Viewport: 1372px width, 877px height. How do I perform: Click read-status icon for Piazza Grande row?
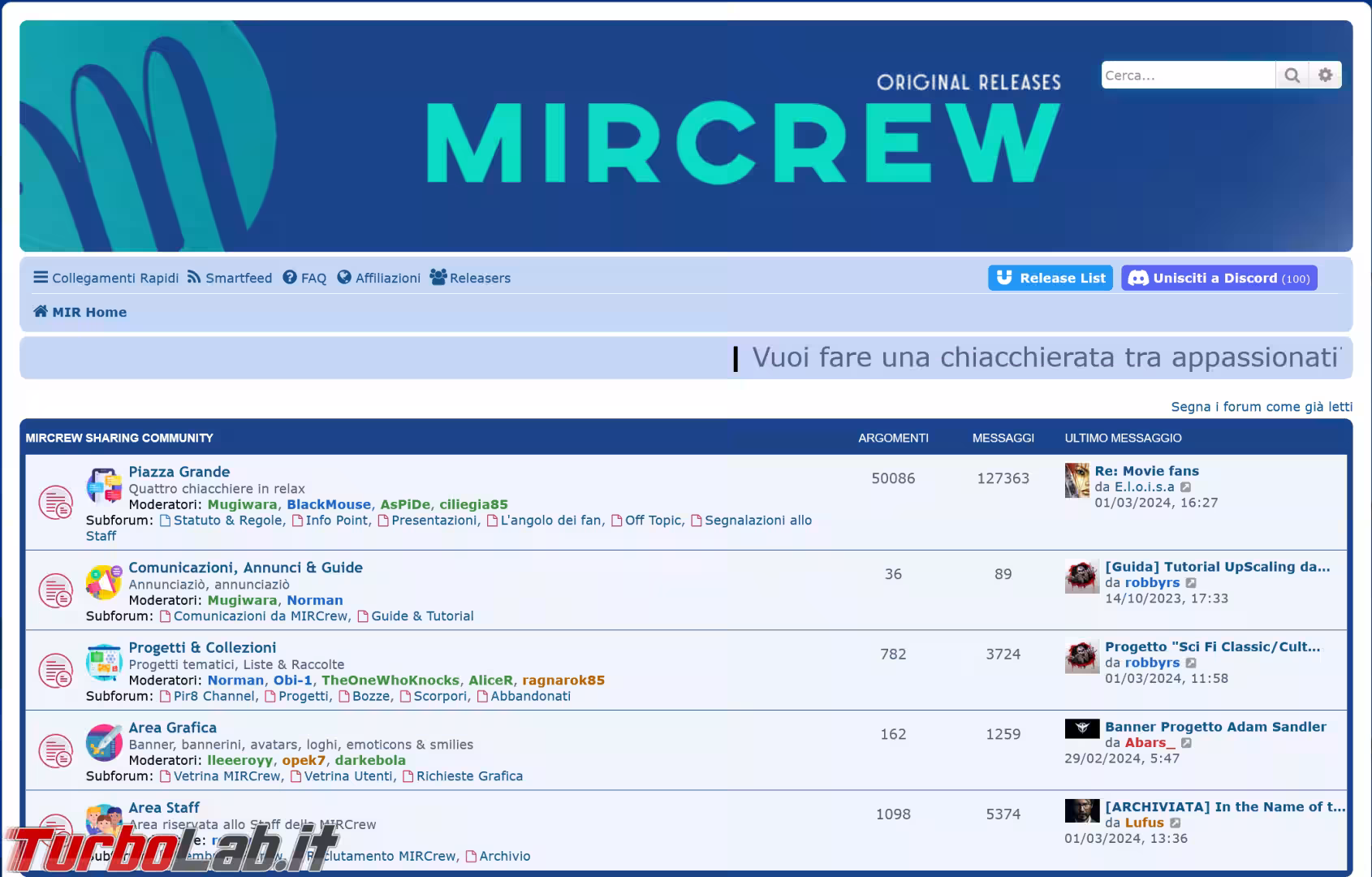tap(56, 503)
